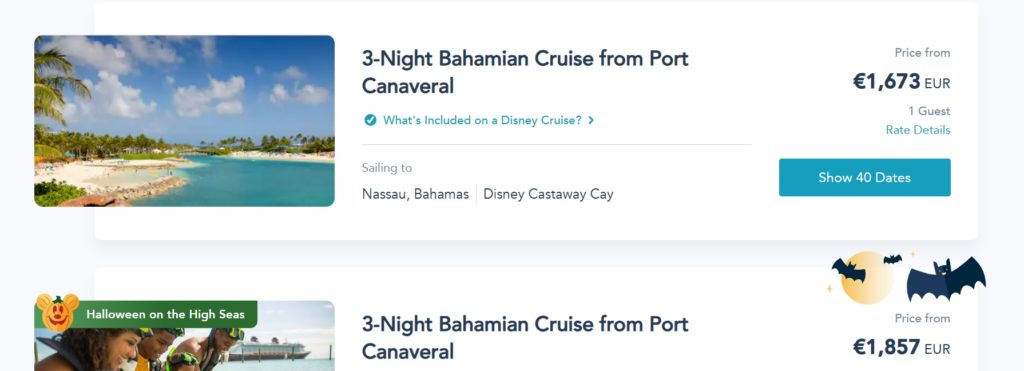Viewport: 1024px width, 371px height.
Task: Click the €1,673 price amount
Action: pyautogui.click(x=886, y=82)
